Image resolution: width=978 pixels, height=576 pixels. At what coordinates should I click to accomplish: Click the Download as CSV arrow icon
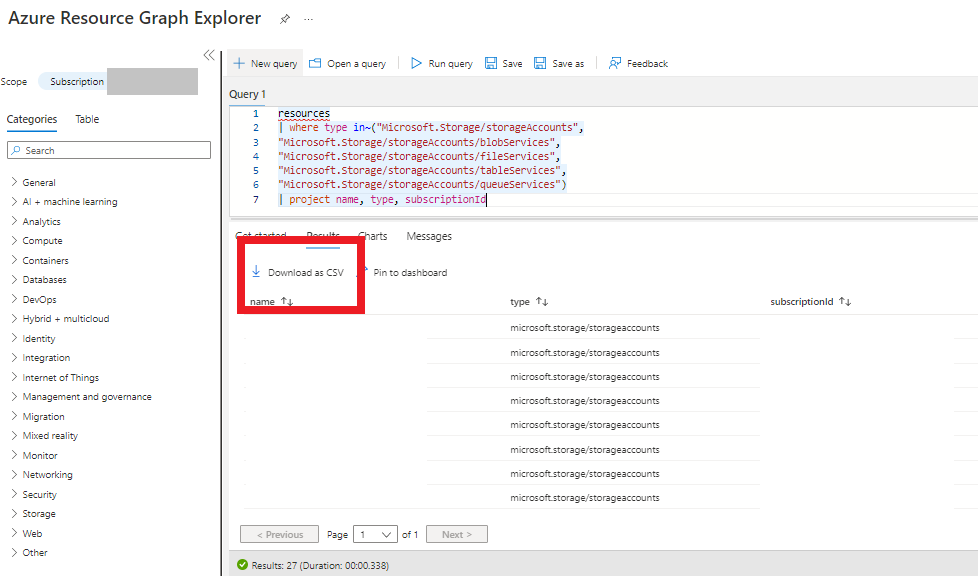point(256,271)
